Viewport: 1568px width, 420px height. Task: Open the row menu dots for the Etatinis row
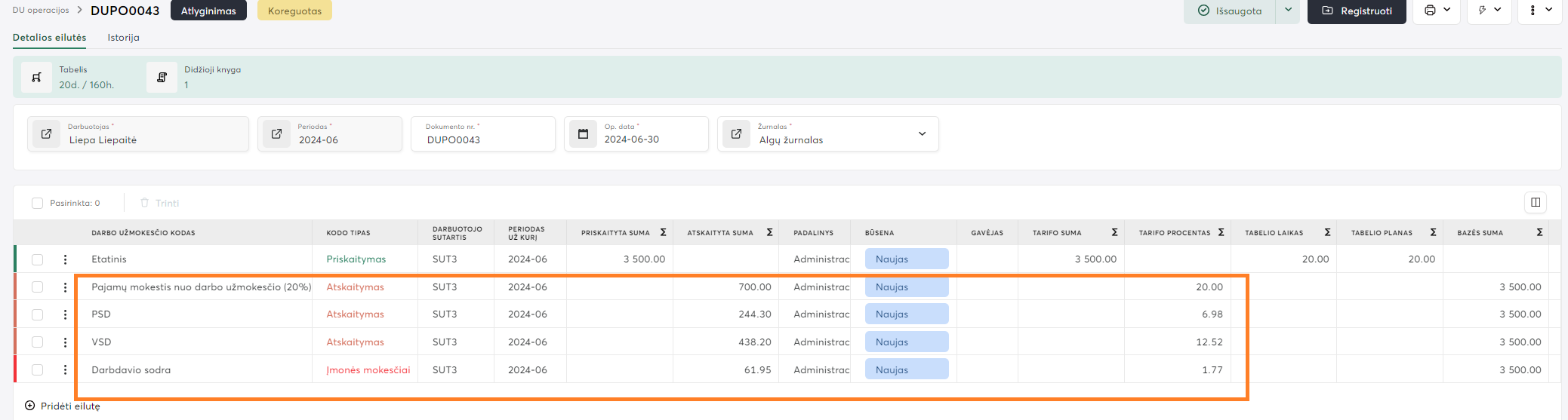(x=65, y=259)
